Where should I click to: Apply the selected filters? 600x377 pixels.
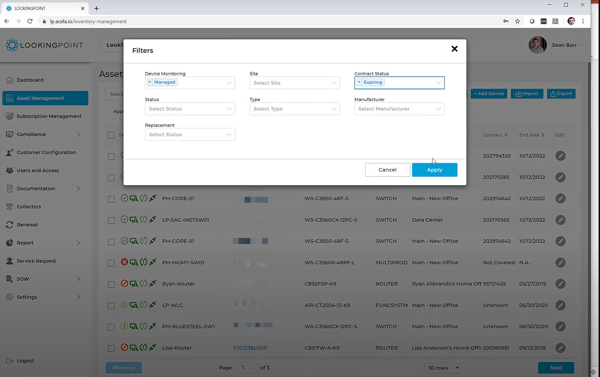[434, 170]
